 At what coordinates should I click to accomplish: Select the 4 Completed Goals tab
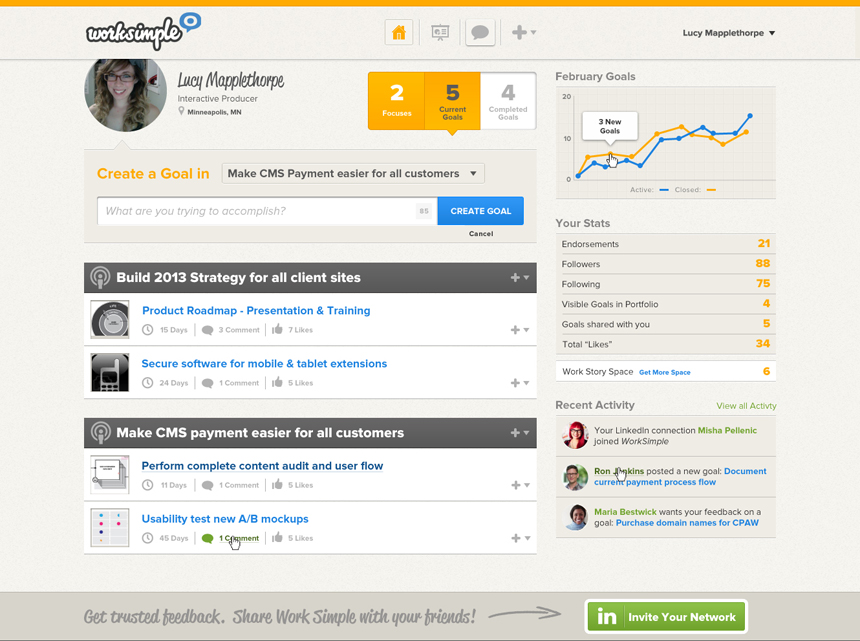508,101
